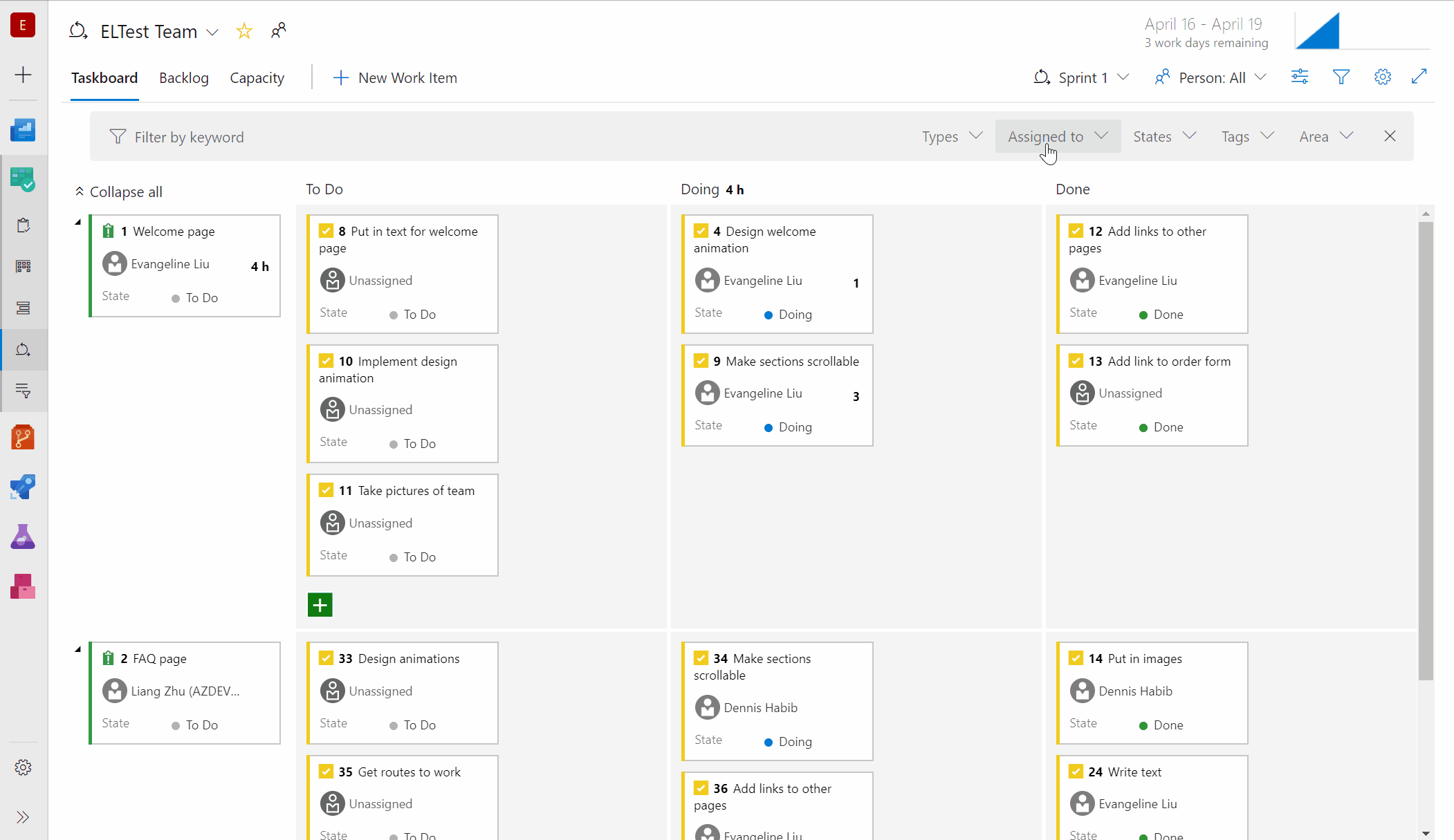
Task: Click the New Work Item button
Action: pos(394,77)
